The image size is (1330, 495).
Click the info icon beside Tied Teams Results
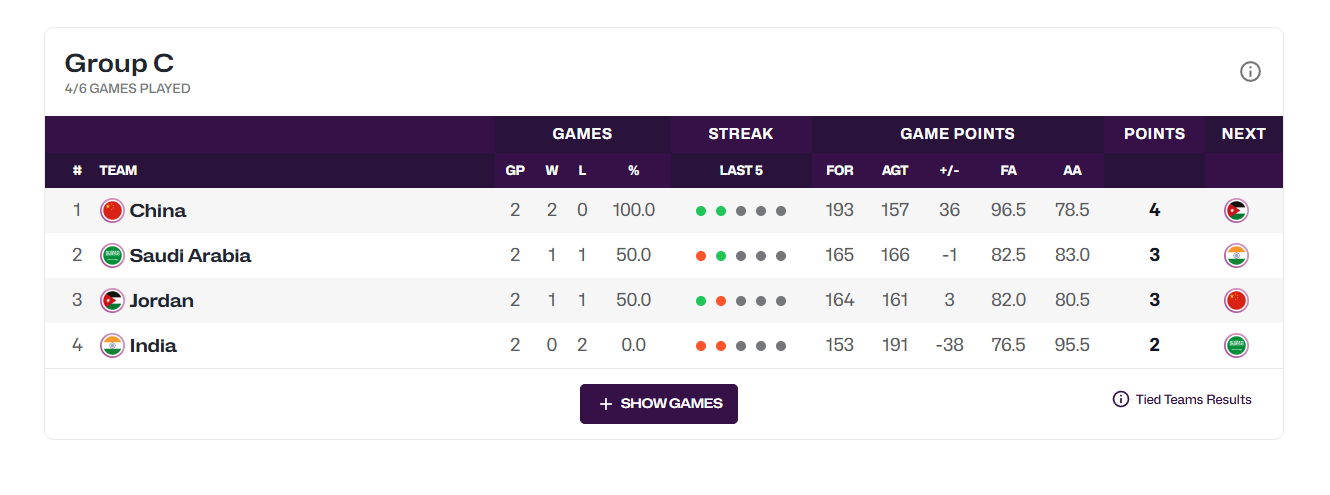point(1121,399)
